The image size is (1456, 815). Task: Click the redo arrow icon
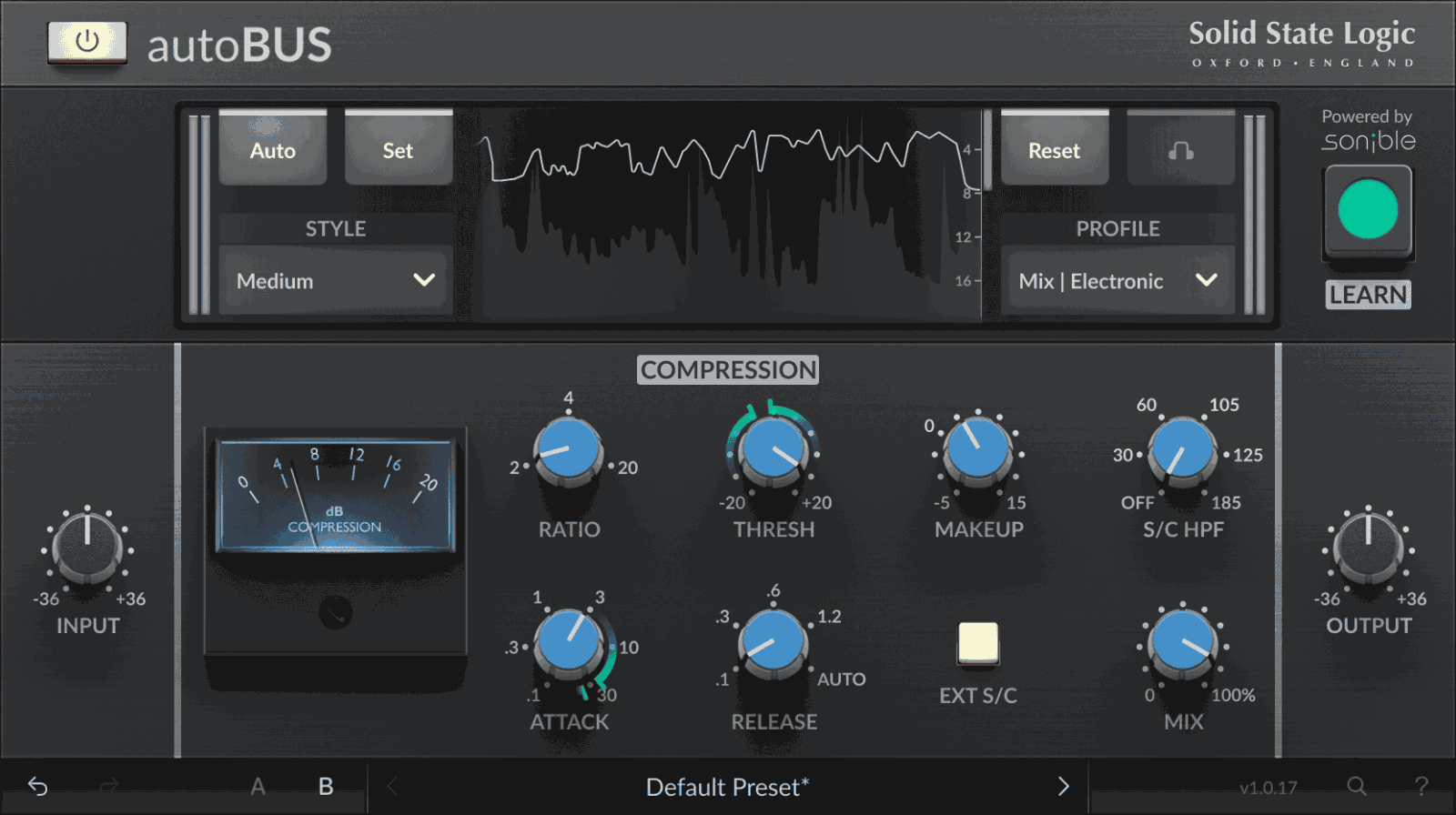(x=109, y=786)
